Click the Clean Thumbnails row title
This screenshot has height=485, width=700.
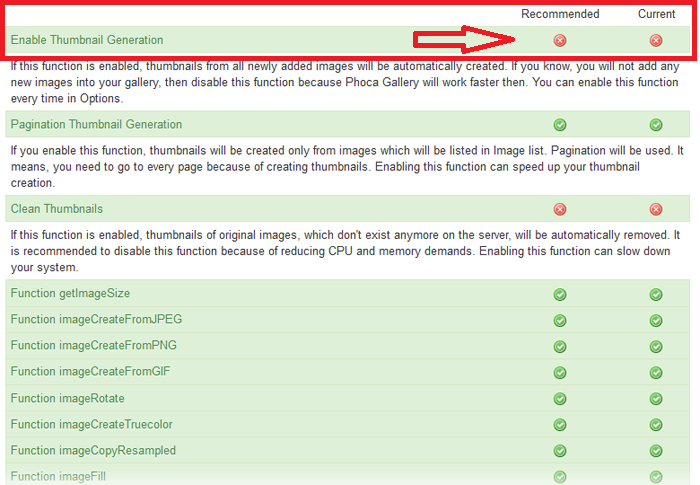pos(56,208)
